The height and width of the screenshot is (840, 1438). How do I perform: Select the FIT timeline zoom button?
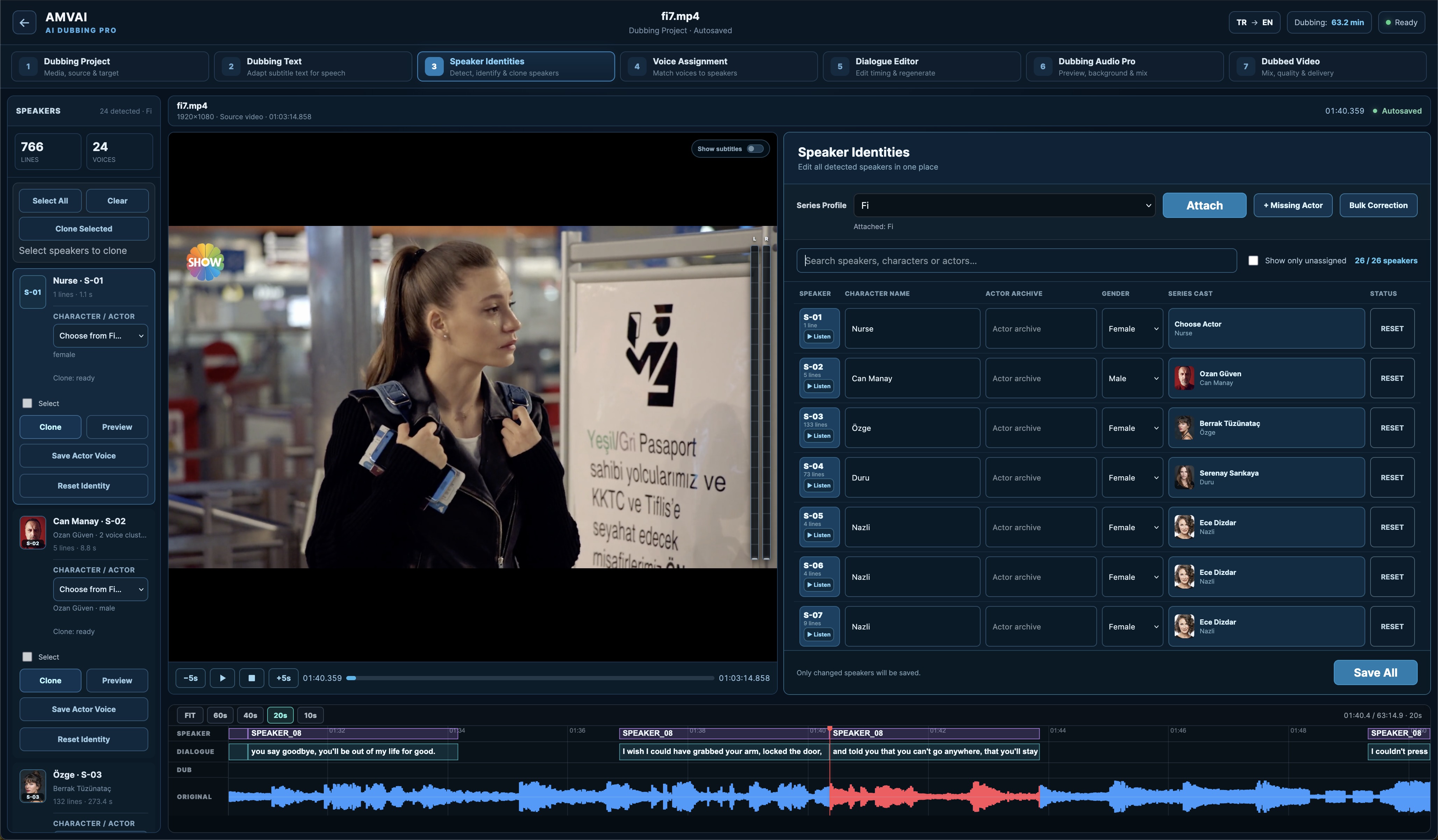190,716
